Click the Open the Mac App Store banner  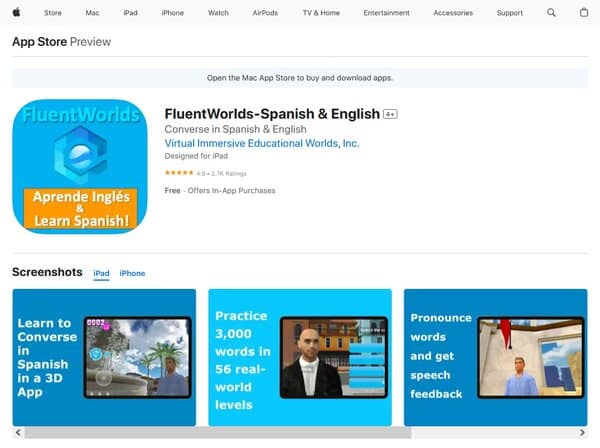pos(300,78)
